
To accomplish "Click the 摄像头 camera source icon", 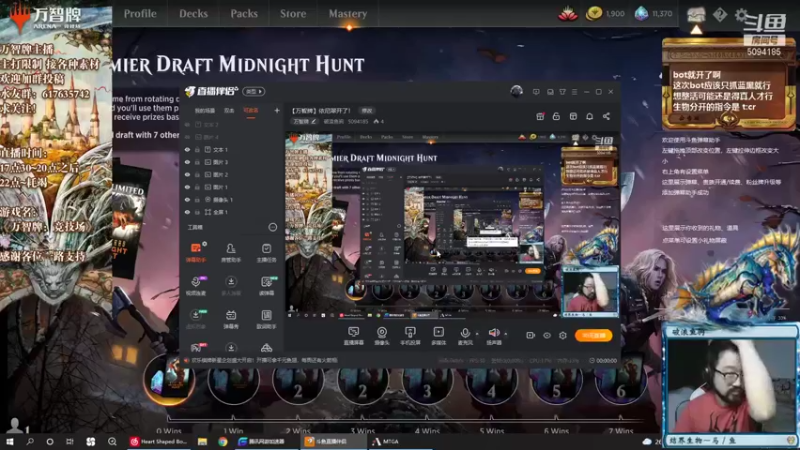I will pos(382,336).
